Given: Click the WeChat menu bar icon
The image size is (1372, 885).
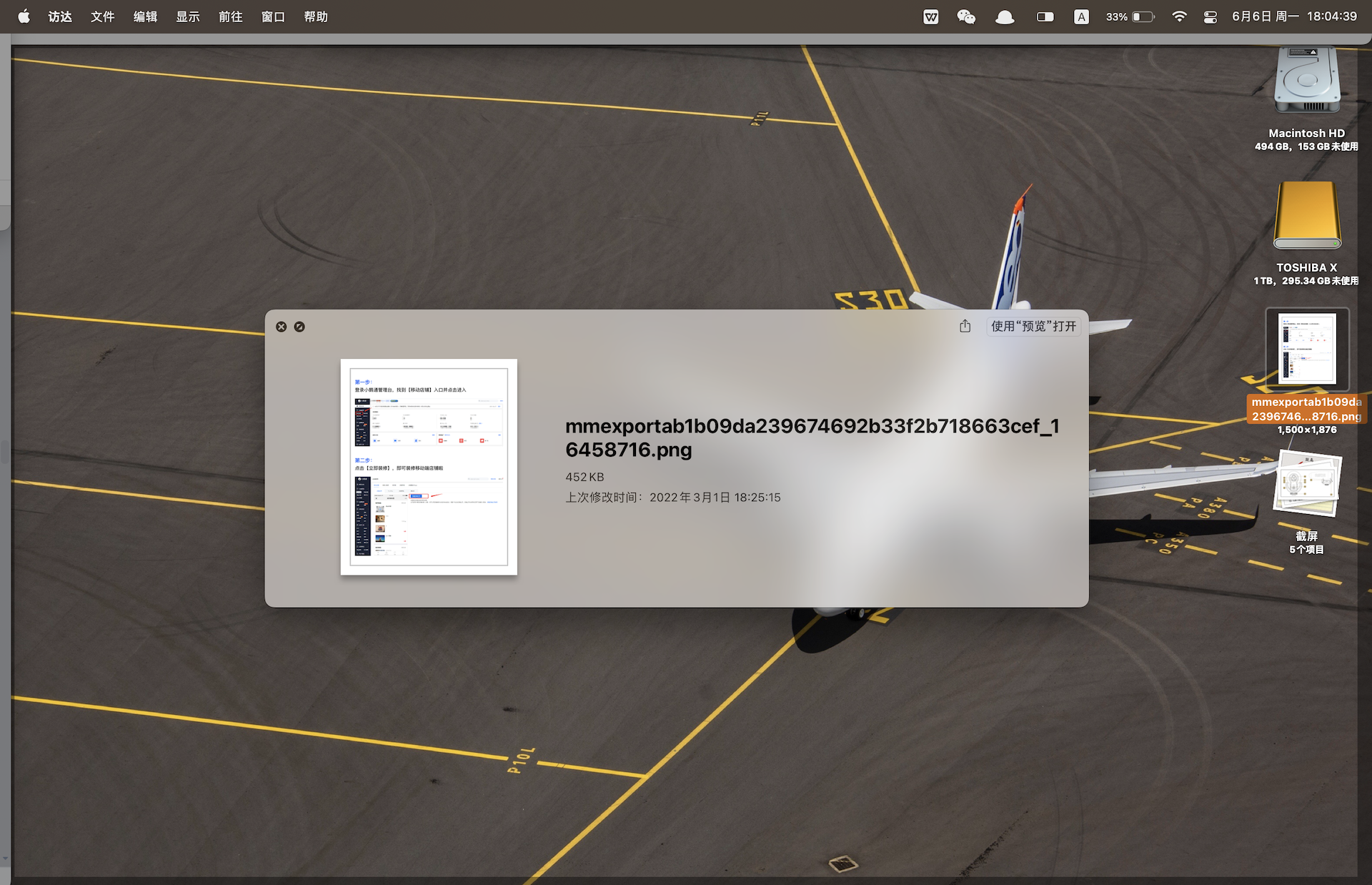Looking at the screenshot, I should coord(966,16).
